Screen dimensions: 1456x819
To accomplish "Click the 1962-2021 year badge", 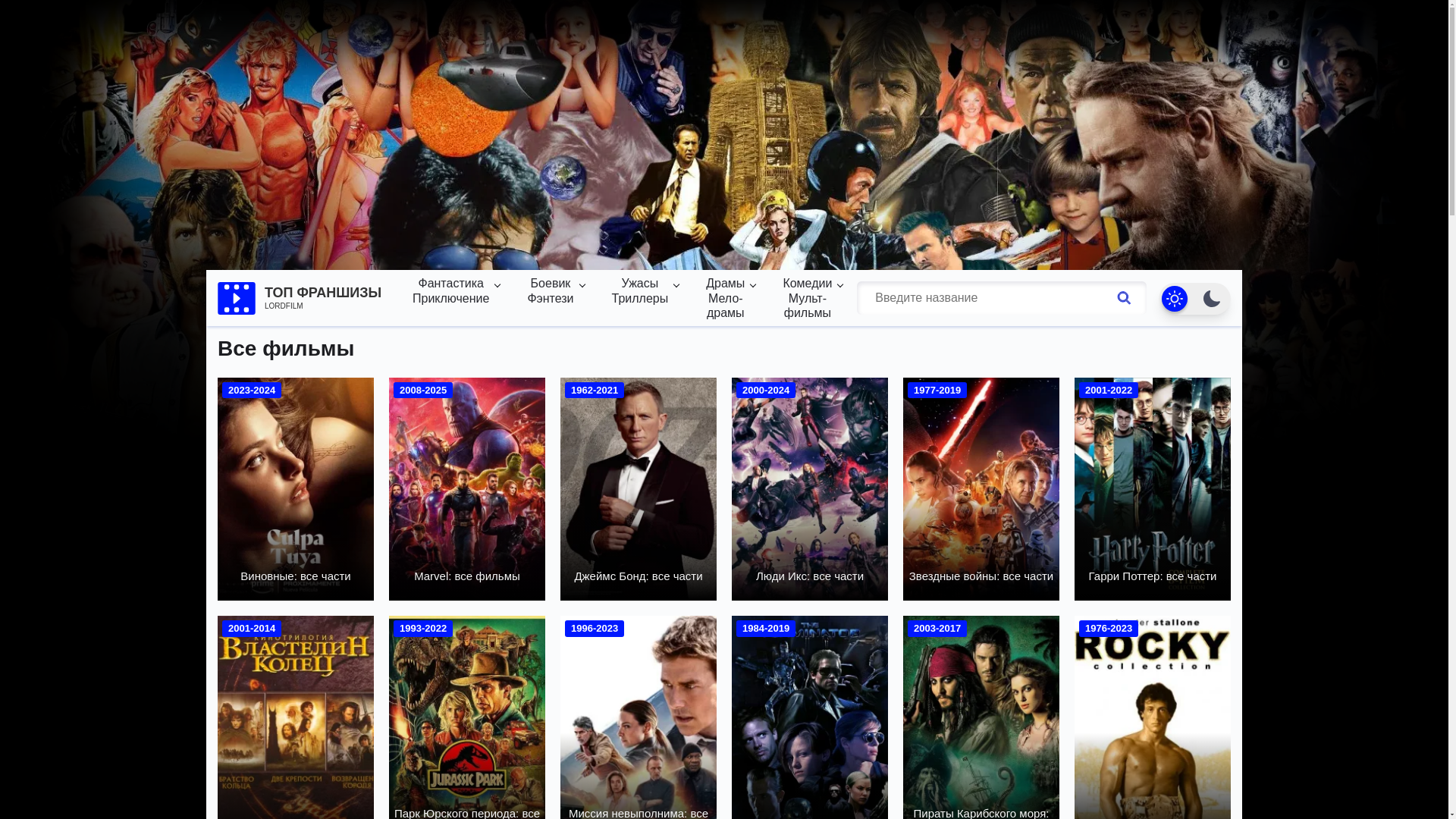I will [595, 391].
